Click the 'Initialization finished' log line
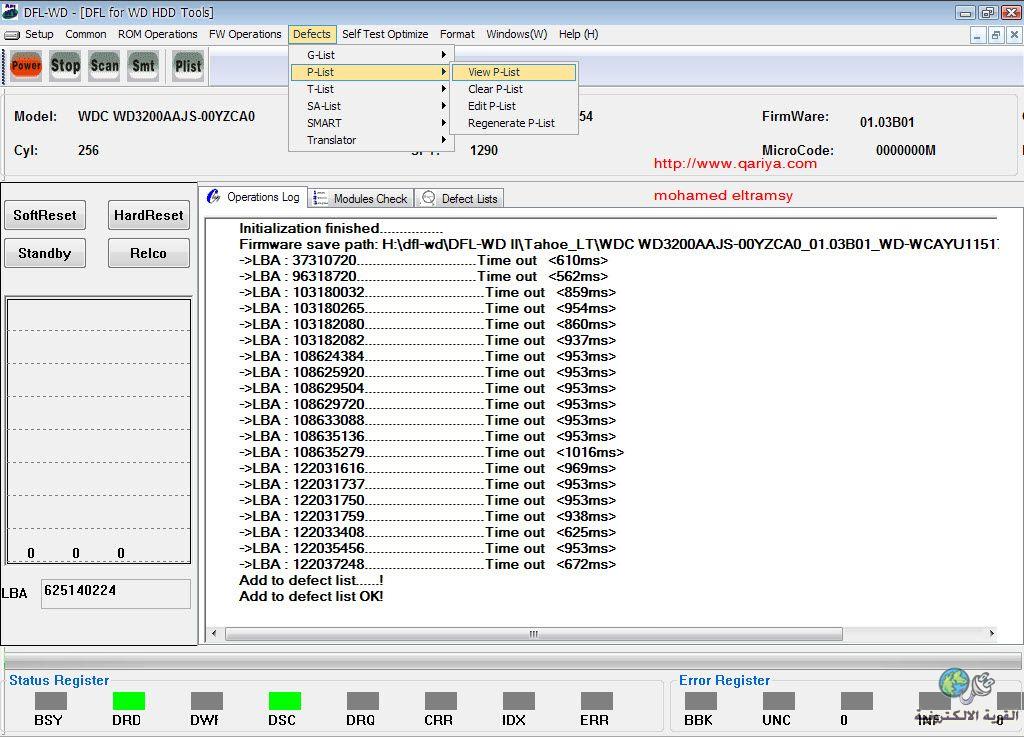1024x738 pixels. [x=341, y=229]
